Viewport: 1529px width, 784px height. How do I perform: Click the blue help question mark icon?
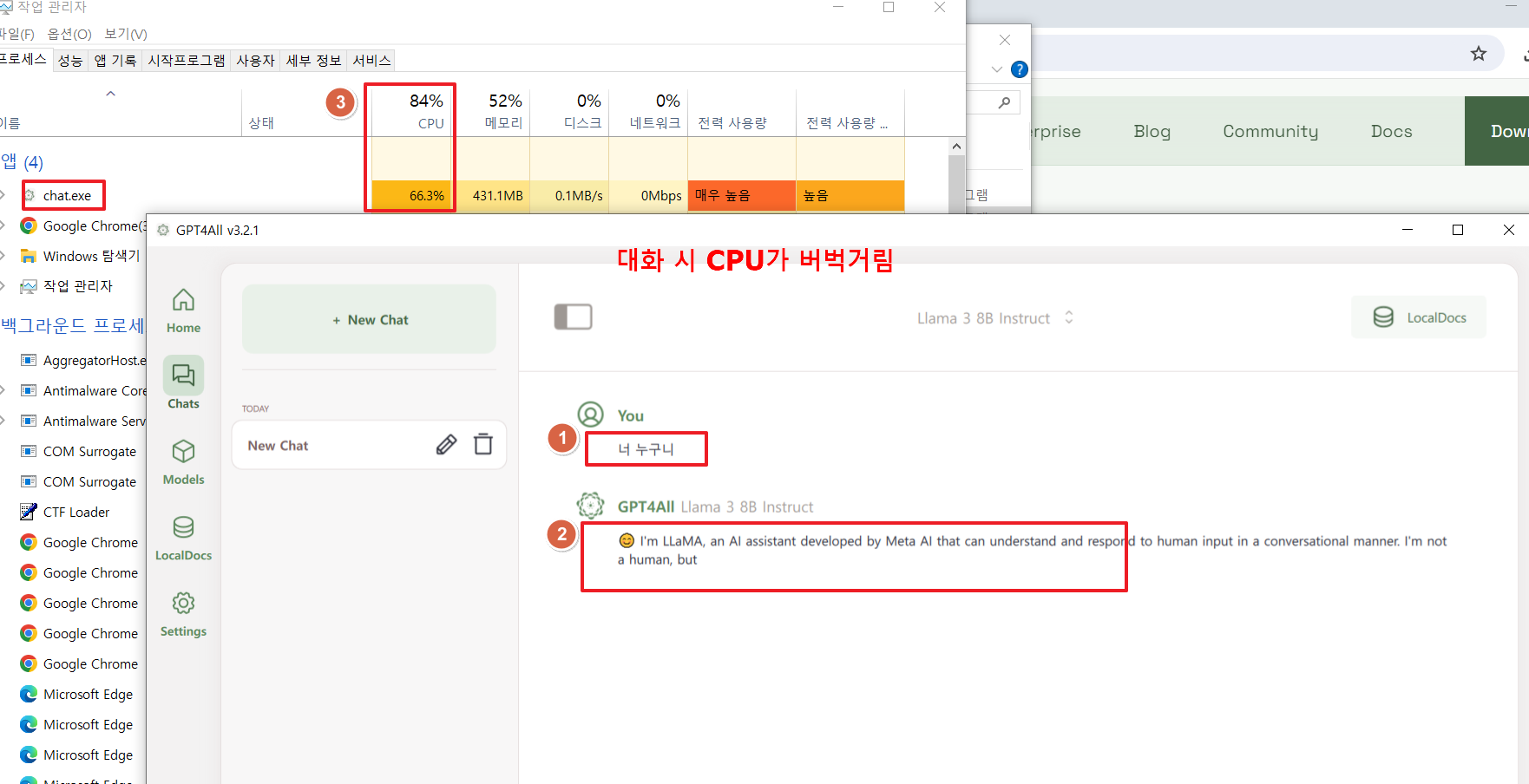tap(1020, 69)
